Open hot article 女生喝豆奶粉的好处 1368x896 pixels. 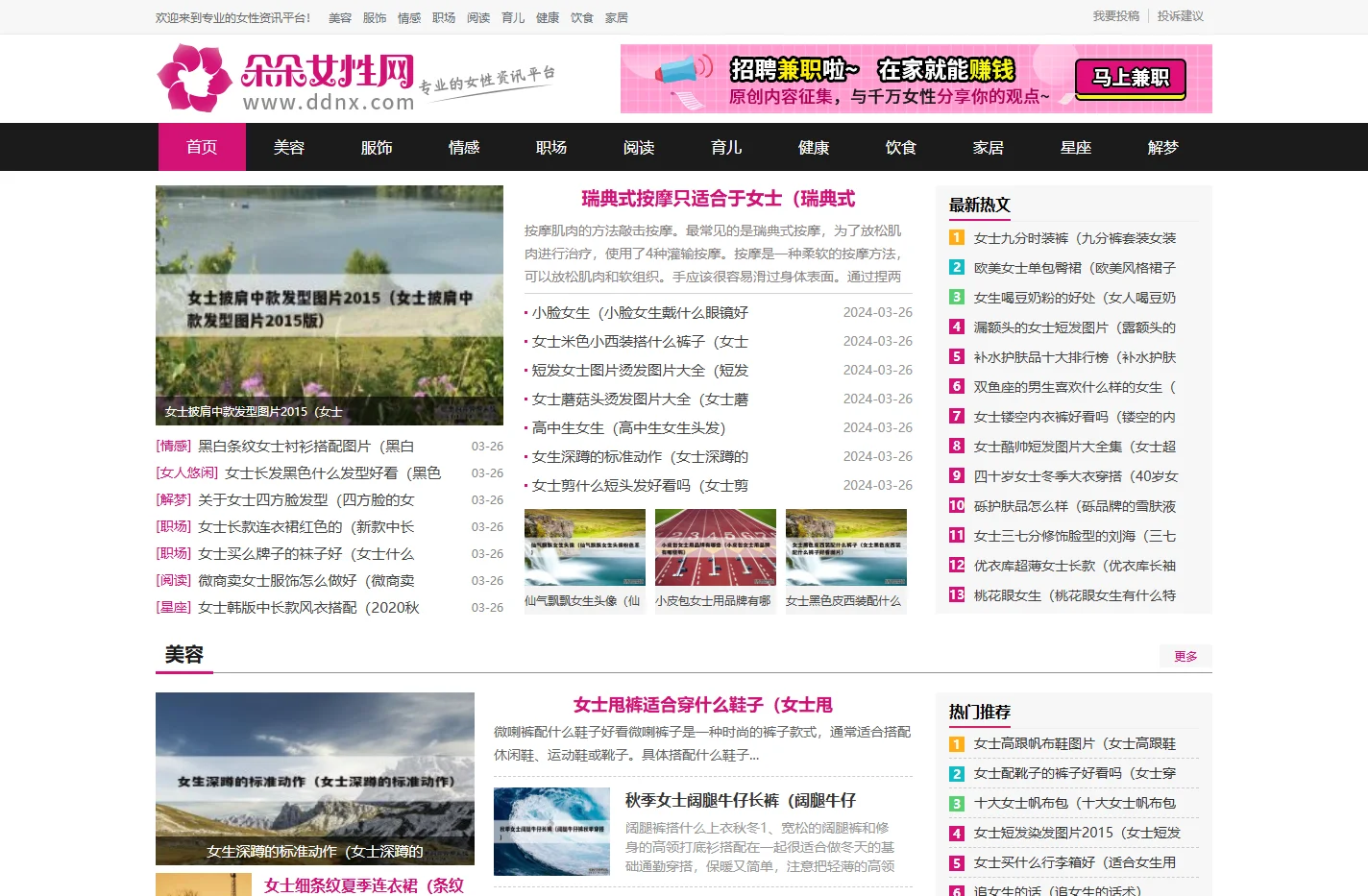tap(1075, 297)
